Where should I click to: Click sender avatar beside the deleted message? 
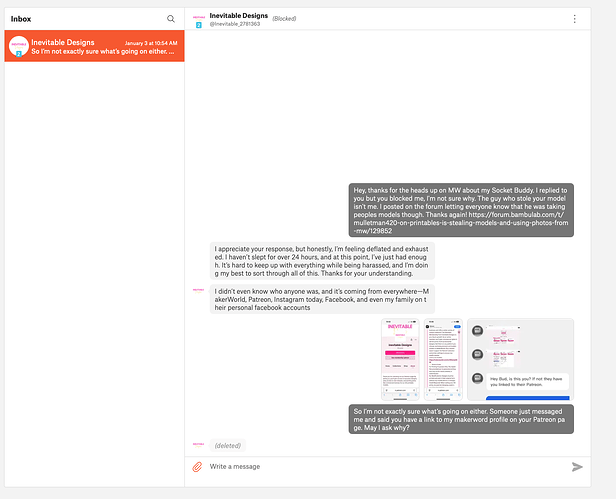point(198,445)
